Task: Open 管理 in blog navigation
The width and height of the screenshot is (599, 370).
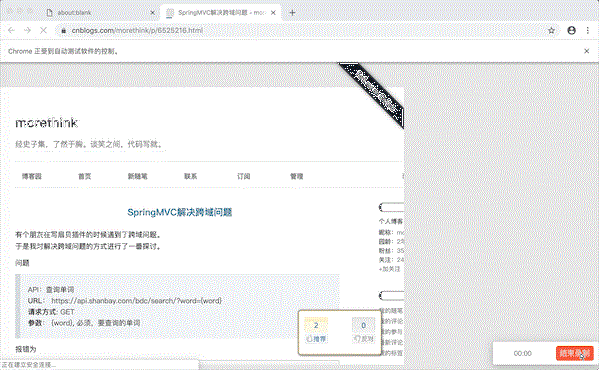Action: [x=296, y=176]
